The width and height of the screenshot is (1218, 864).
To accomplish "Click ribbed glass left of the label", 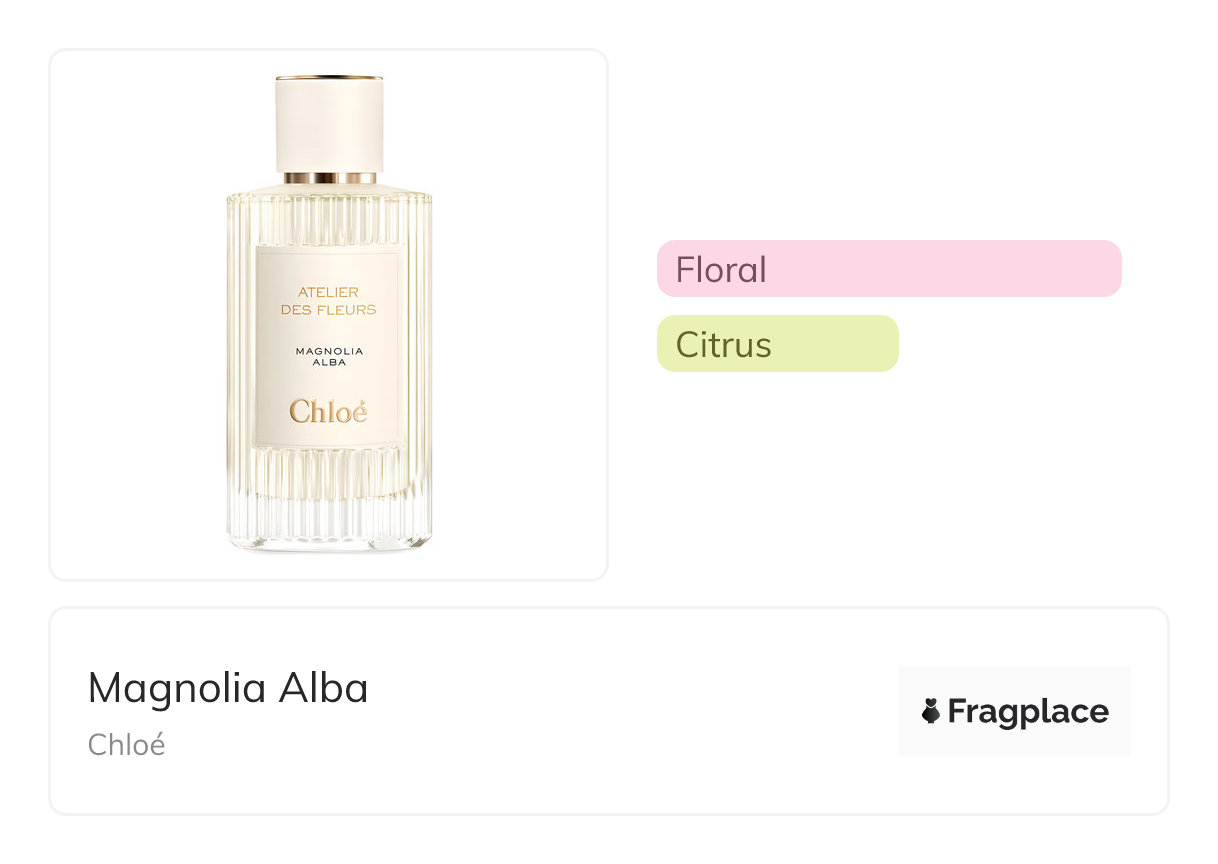I will [241, 340].
